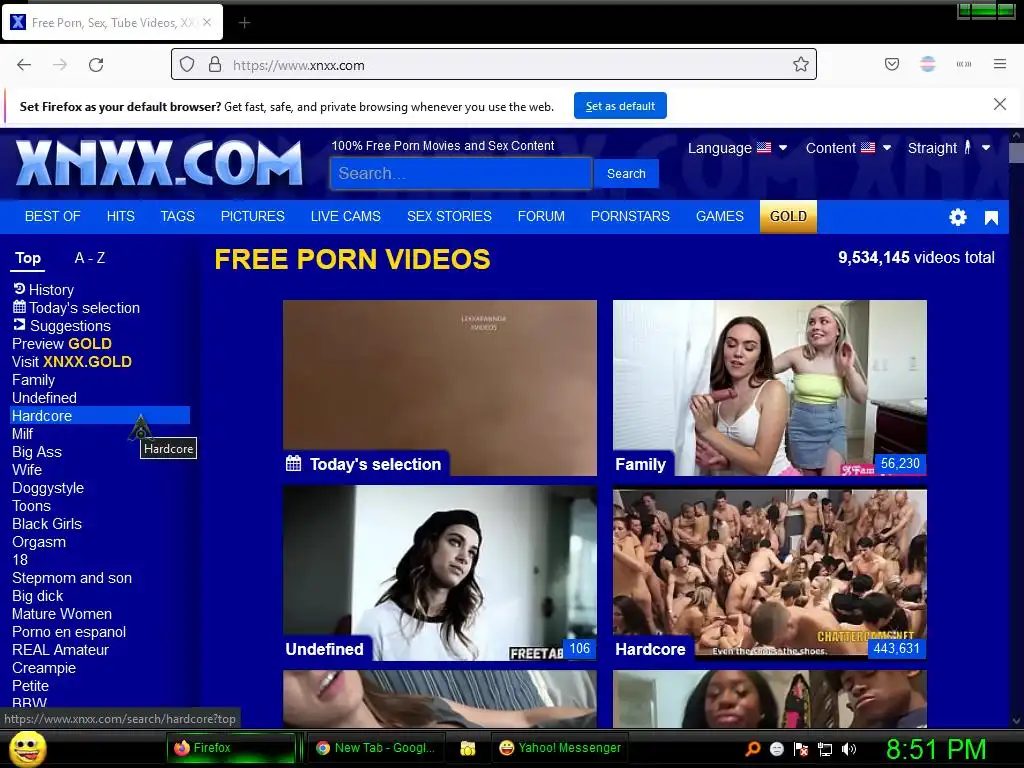Bookmark this page with the star icon
Screen dimensions: 1024x768
point(801,64)
